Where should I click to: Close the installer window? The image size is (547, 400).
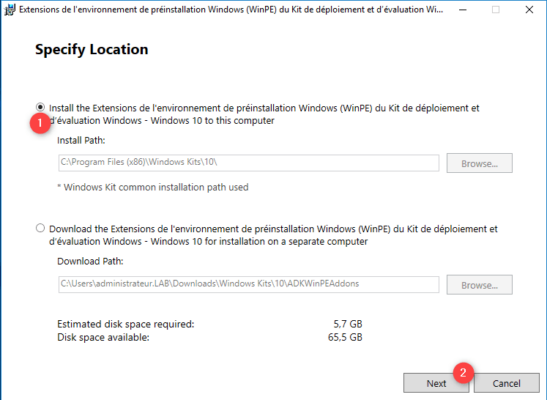click(x=529, y=10)
